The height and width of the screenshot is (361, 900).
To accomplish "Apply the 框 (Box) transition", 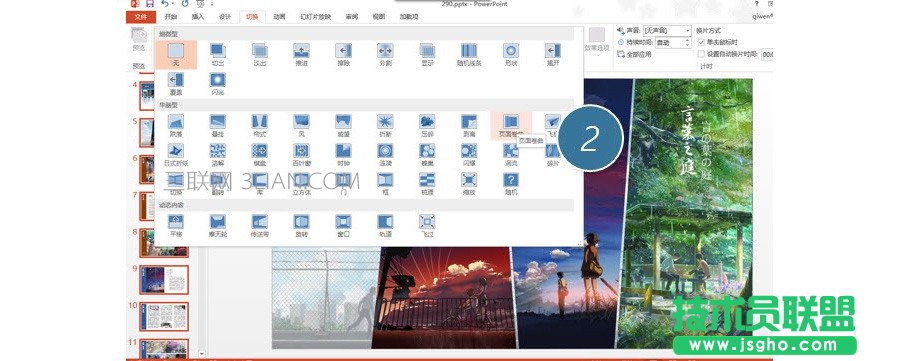I will tap(385, 184).
